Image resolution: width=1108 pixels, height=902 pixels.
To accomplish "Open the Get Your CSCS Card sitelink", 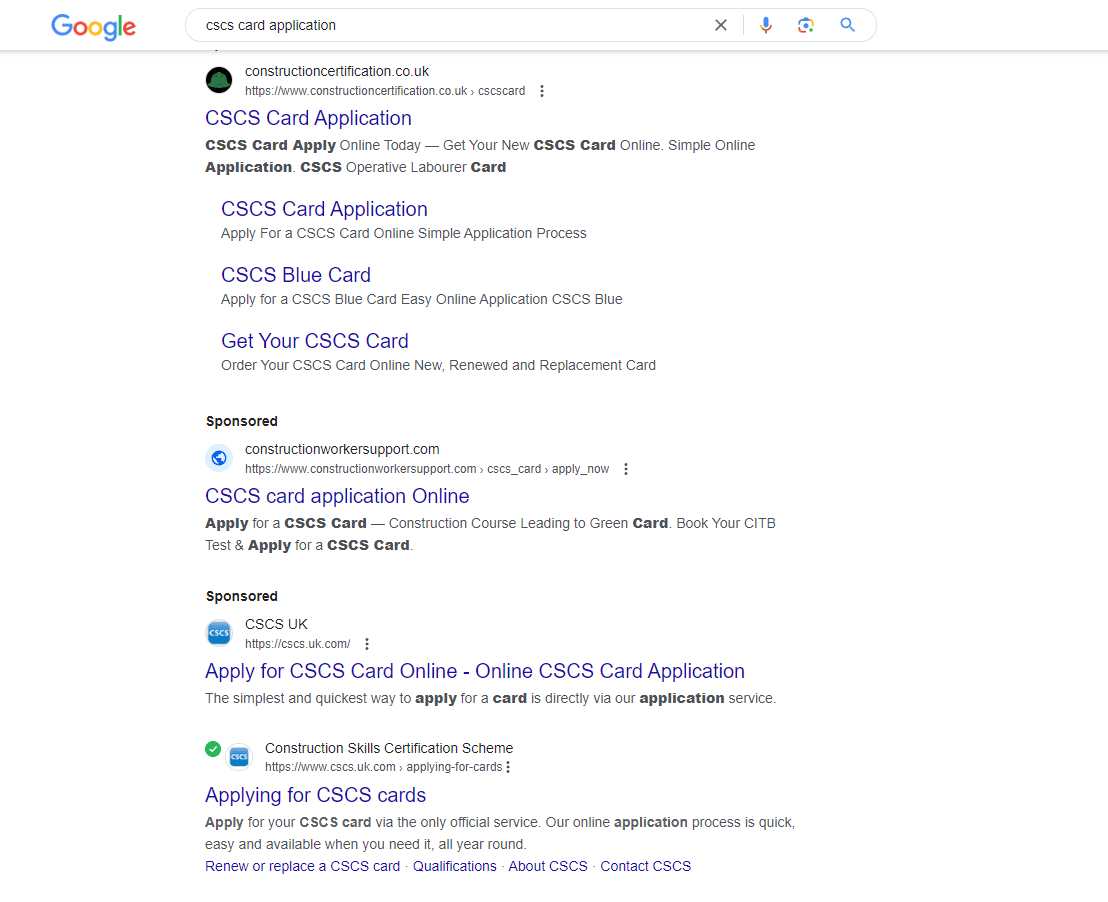I will click(315, 341).
